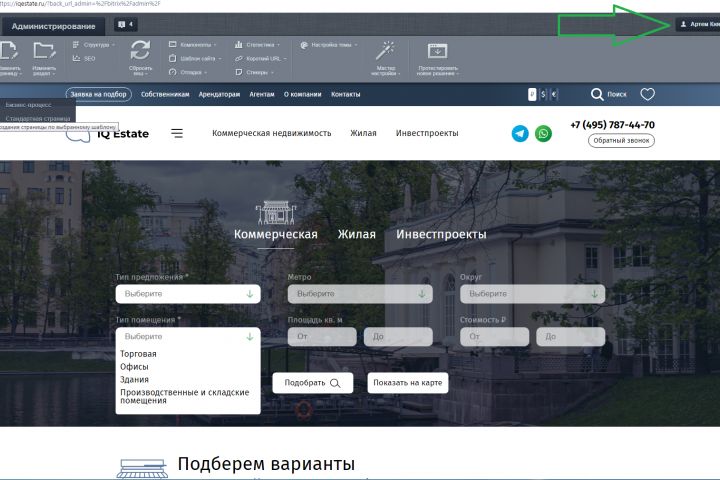Open the Метро dropdown
This screenshot has height=480, width=720.
coord(360,294)
